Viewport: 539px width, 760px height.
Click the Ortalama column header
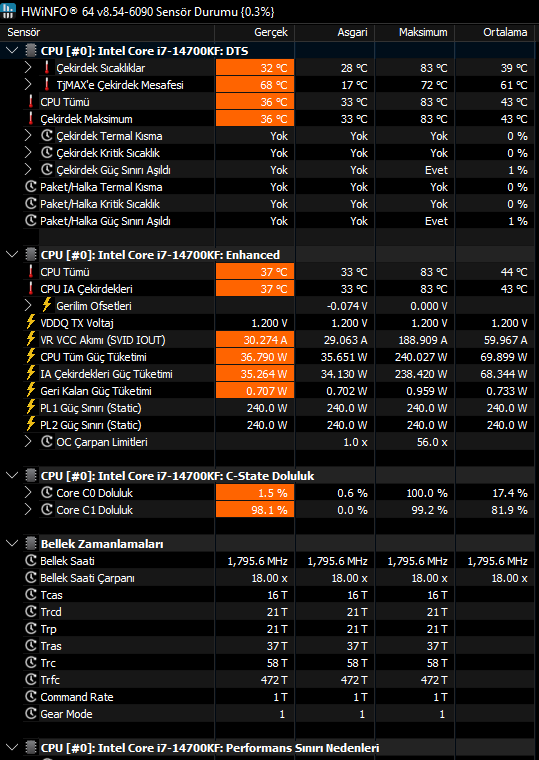[x=496, y=32]
